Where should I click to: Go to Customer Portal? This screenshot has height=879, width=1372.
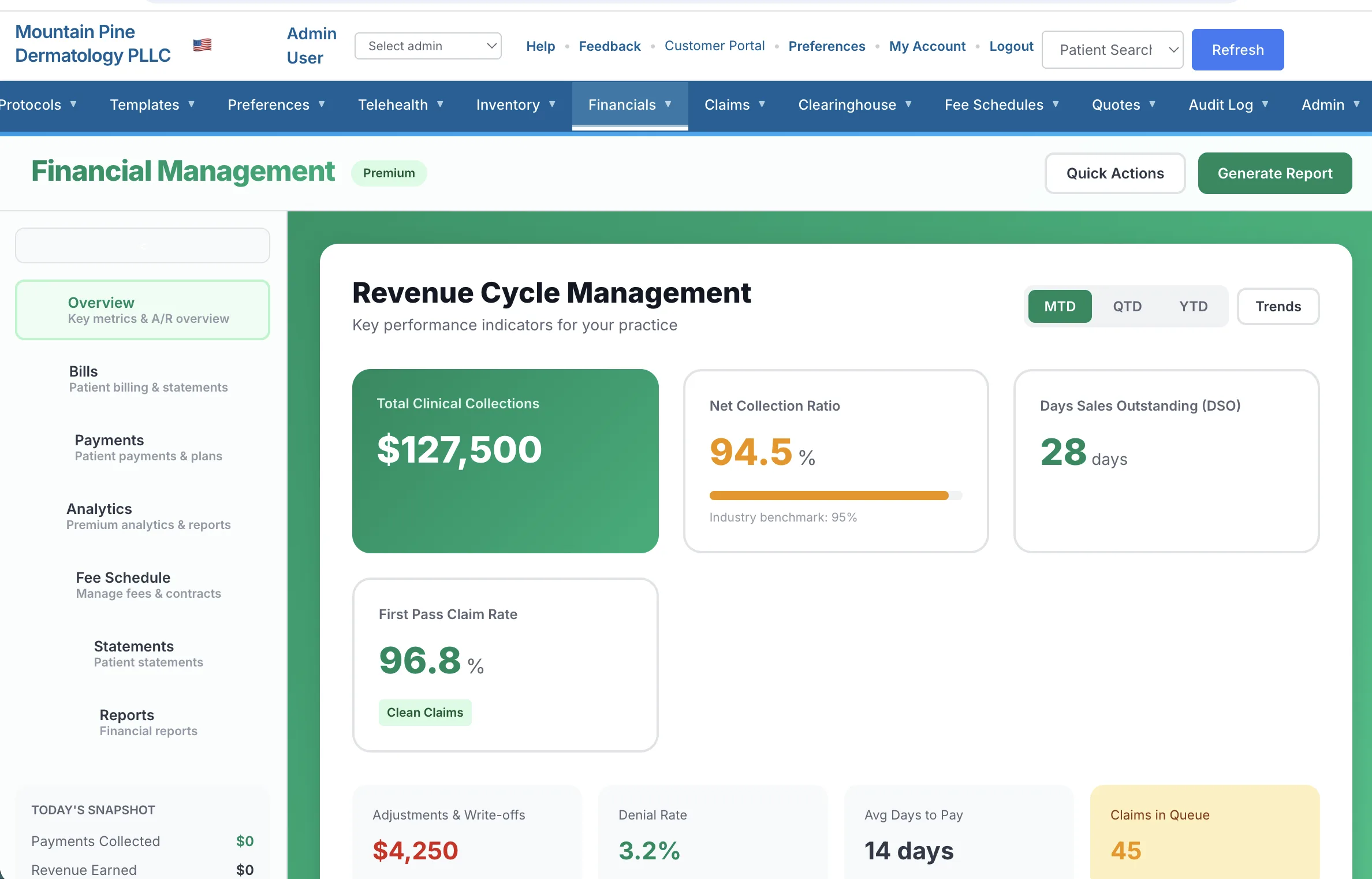pos(714,46)
